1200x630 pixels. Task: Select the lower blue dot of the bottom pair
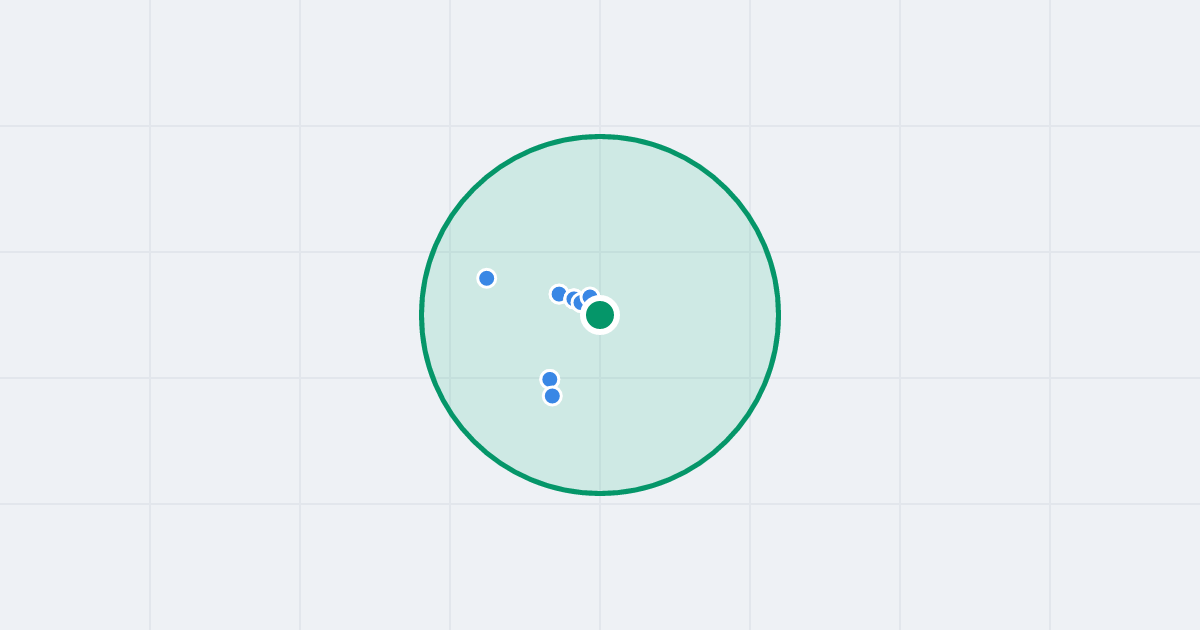[x=552, y=396]
